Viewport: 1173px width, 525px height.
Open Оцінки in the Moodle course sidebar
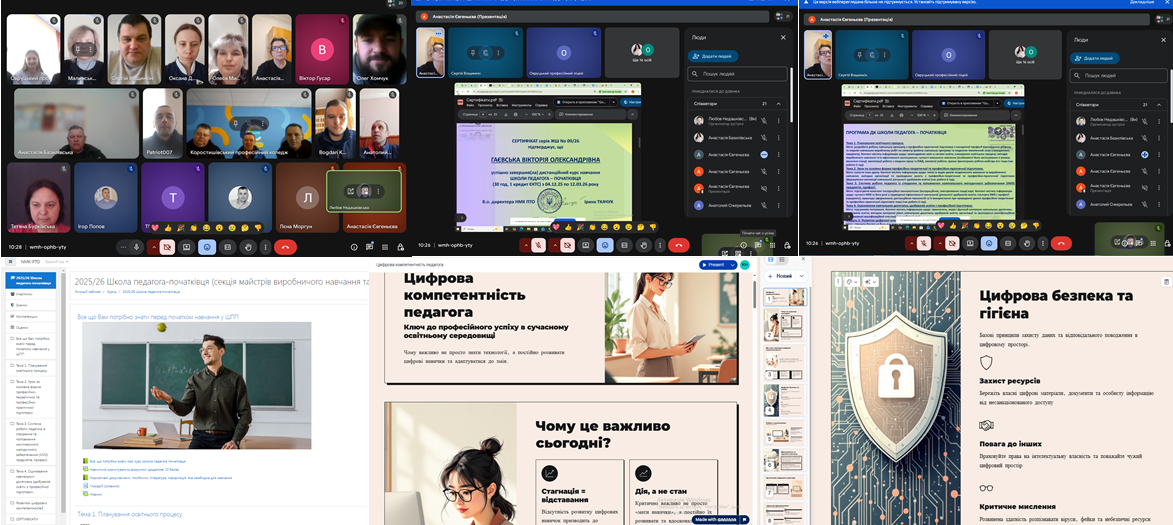(22, 327)
